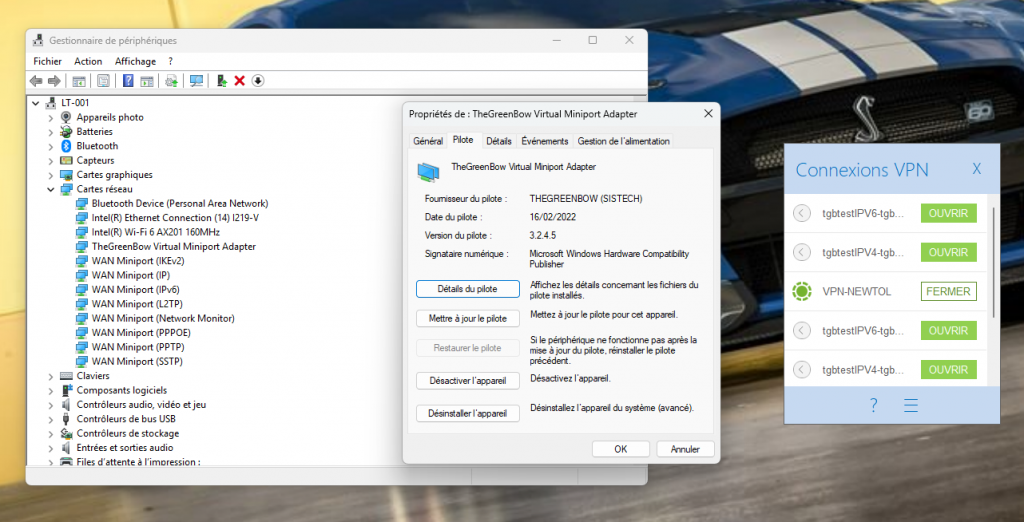Click the red X uninstall device toolbar icon
The height and width of the screenshot is (522, 1024).
(x=239, y=81)
